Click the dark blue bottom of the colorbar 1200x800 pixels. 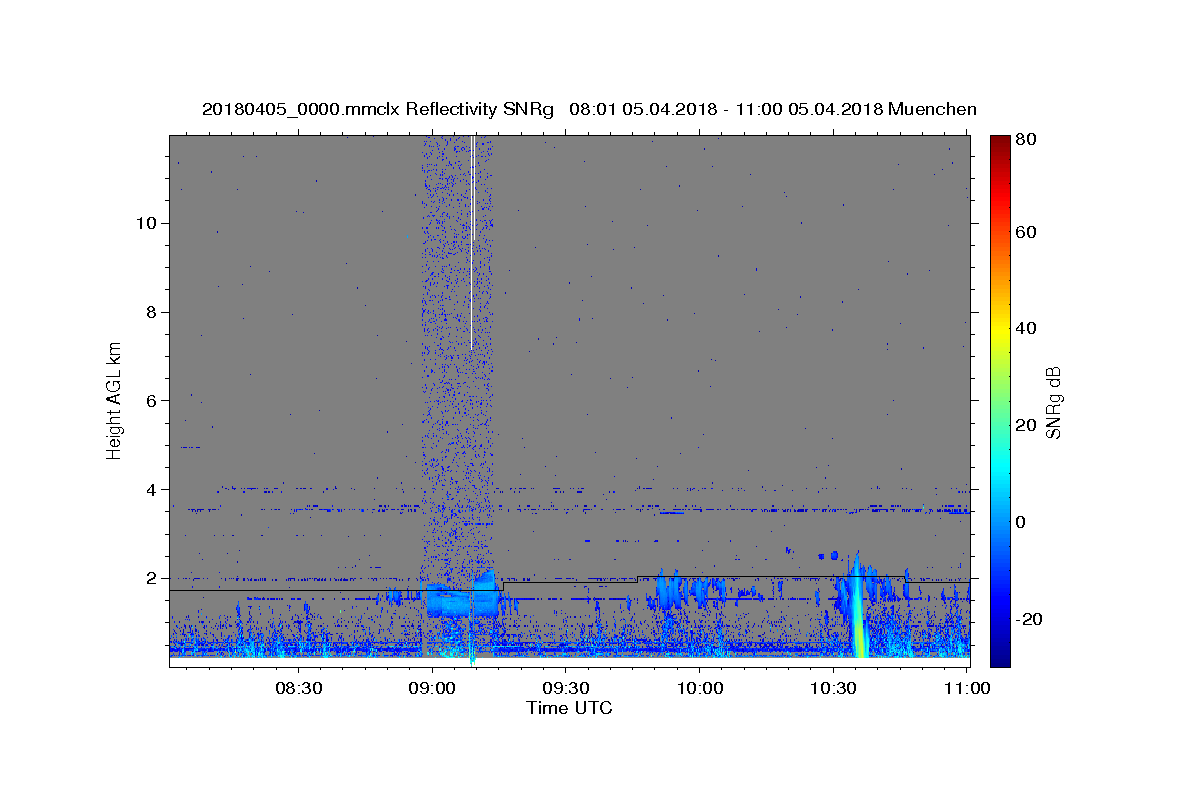point(1000,657)
